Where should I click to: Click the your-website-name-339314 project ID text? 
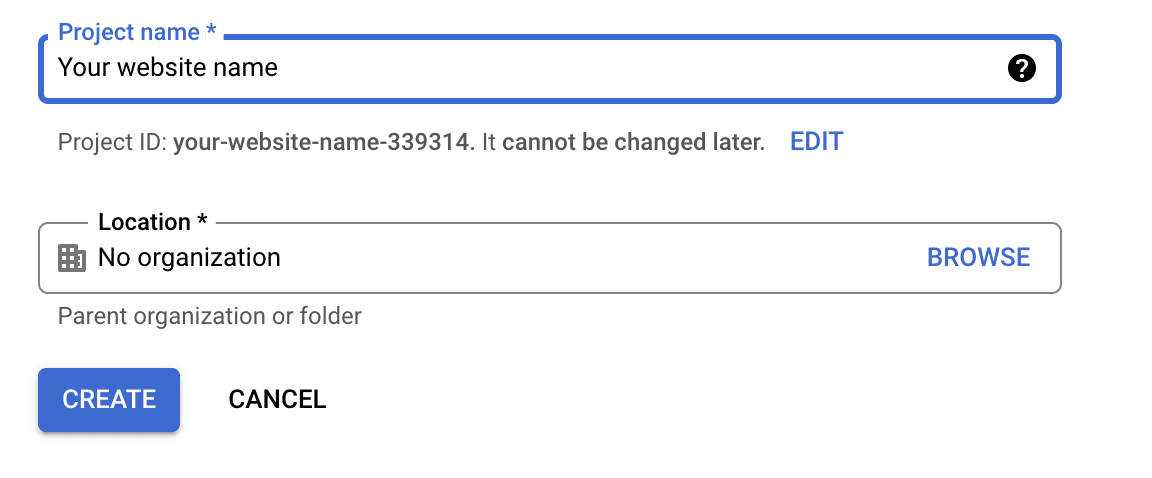(322, 142)
